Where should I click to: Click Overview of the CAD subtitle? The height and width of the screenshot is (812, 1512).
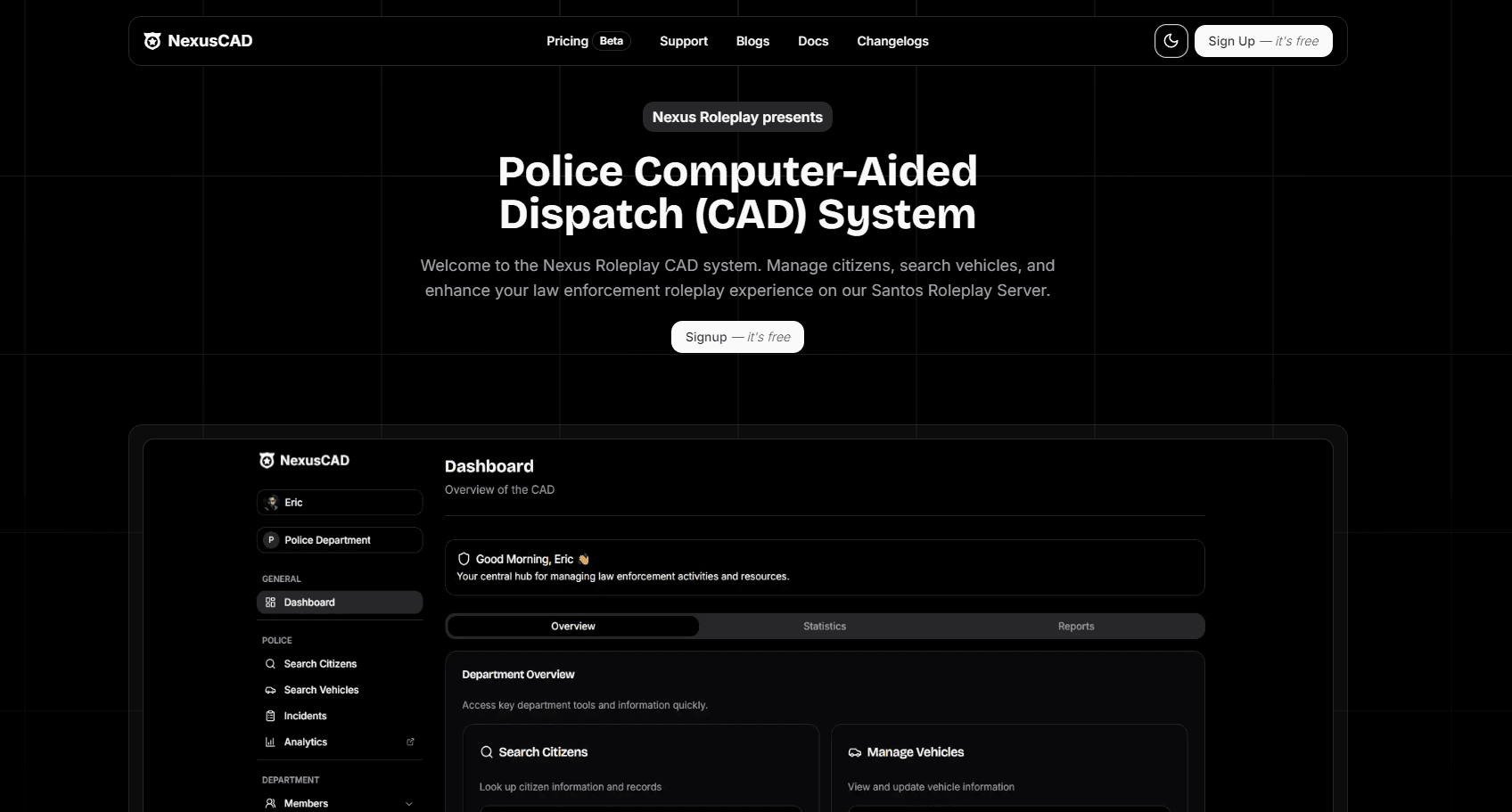499,489
